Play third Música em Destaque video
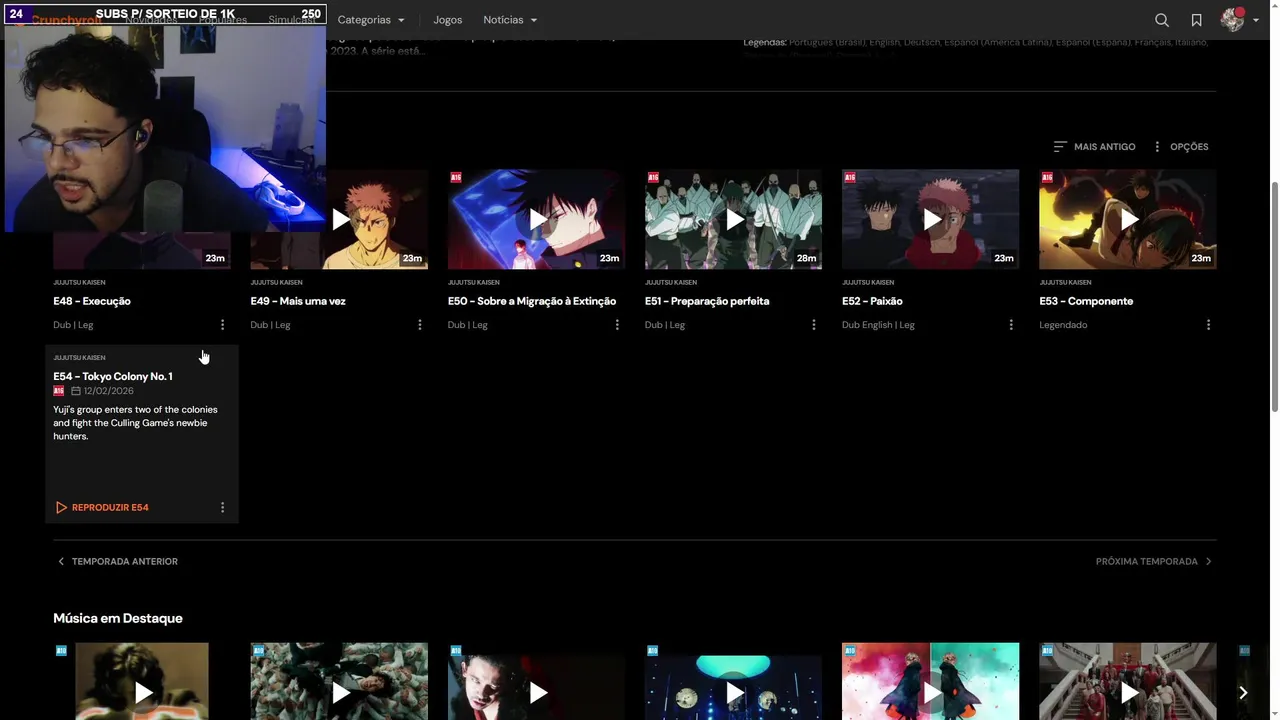Image resolution: width=1280 pixels, height=720 pixels. point(536,692)
